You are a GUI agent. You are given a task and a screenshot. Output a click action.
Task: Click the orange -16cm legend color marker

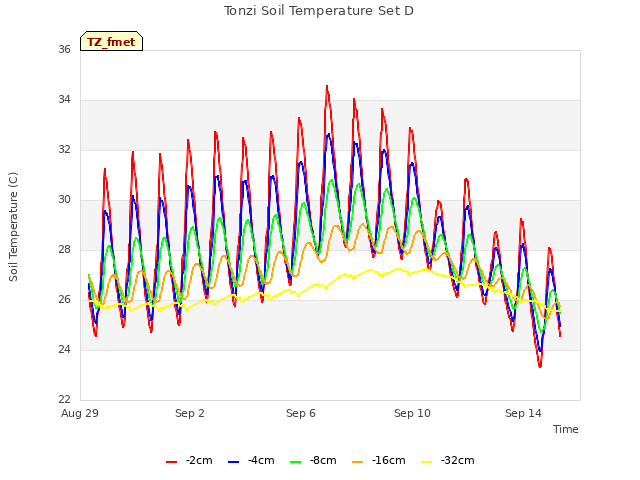pos(358,462)
